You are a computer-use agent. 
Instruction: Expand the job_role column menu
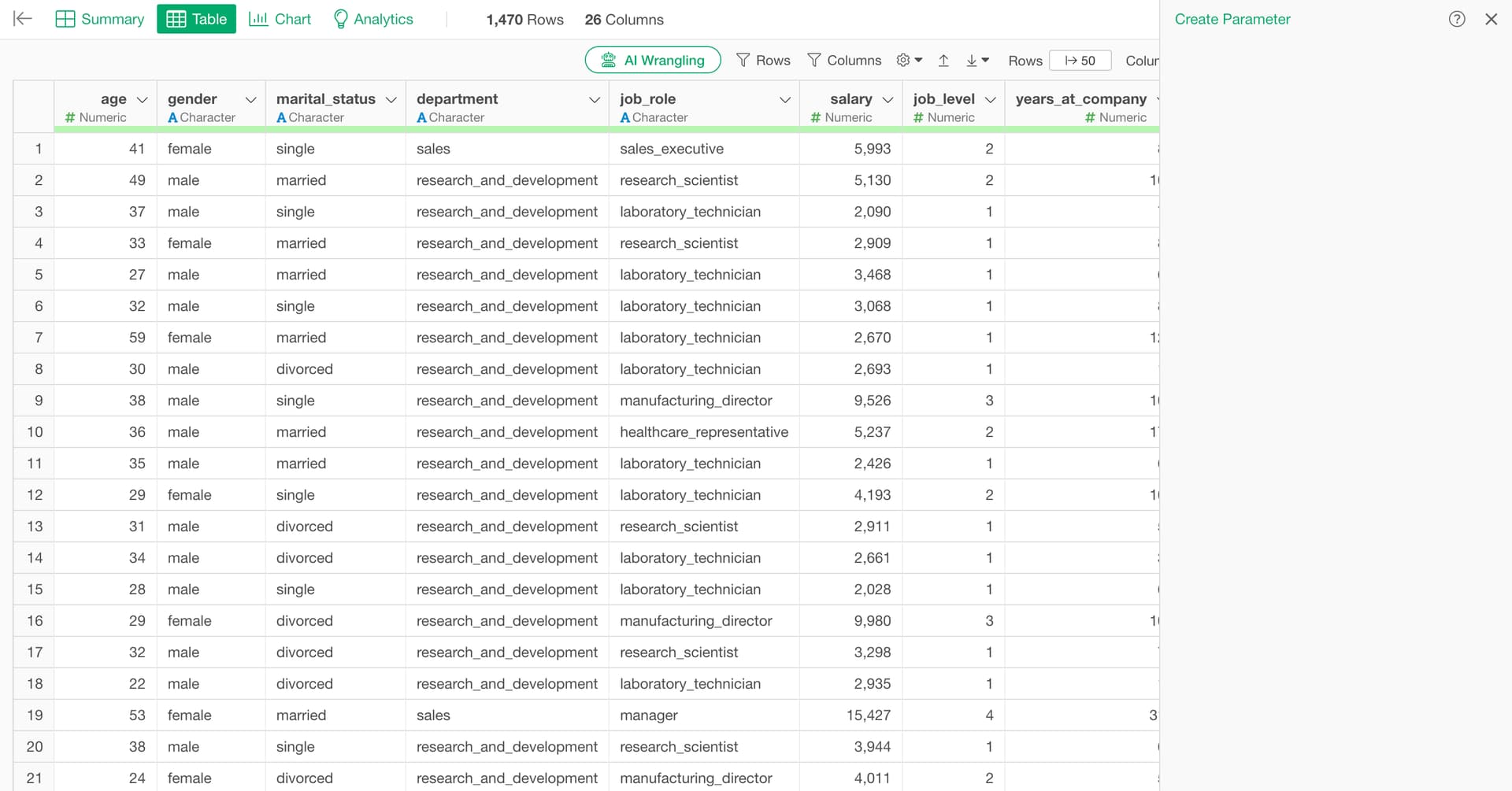[x=785, y=99]
